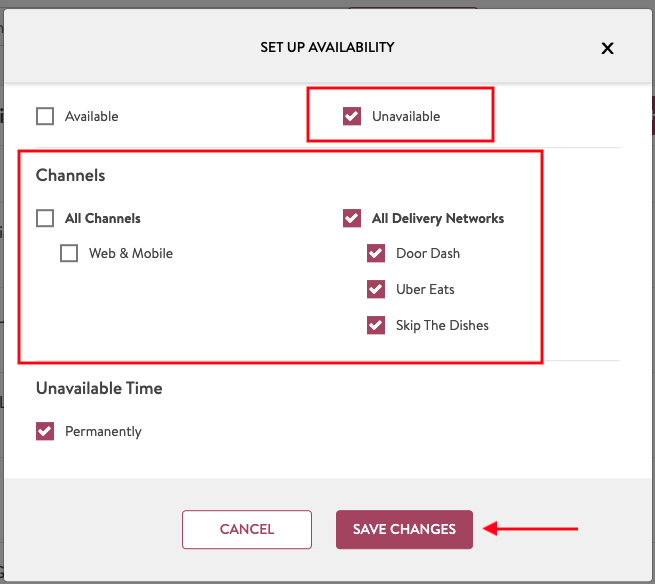
Task: Disable the Skip The Dishes checkbox
Action: click(376, 325)
